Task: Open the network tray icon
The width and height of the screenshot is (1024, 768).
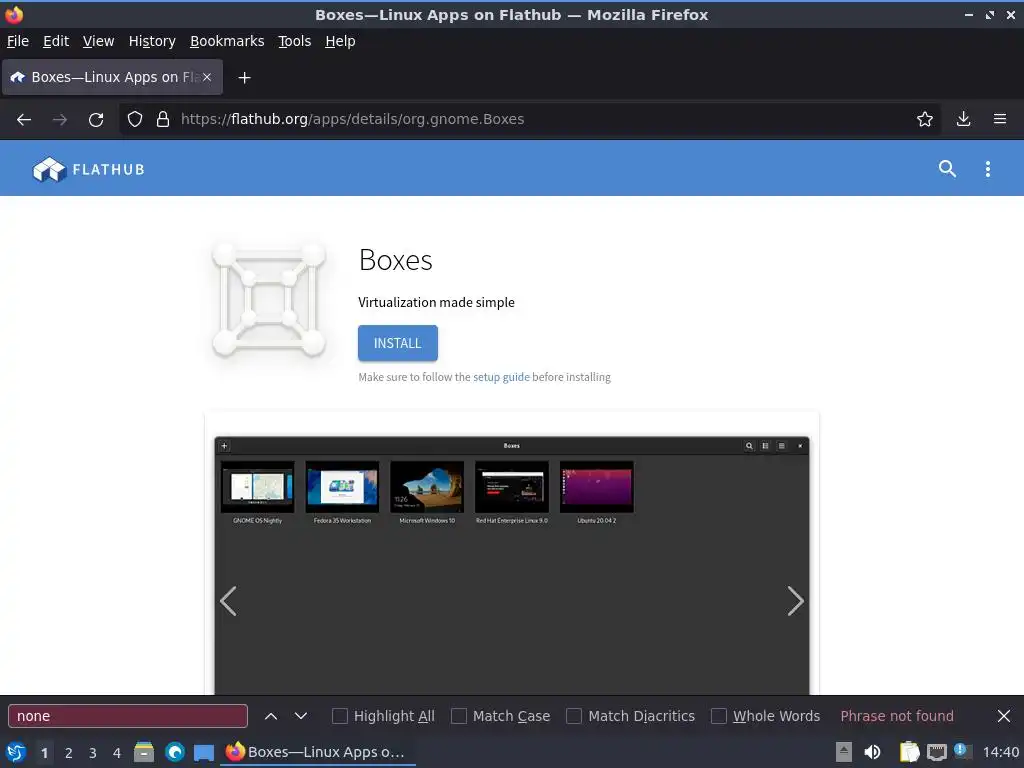Action: click(936, 753)
